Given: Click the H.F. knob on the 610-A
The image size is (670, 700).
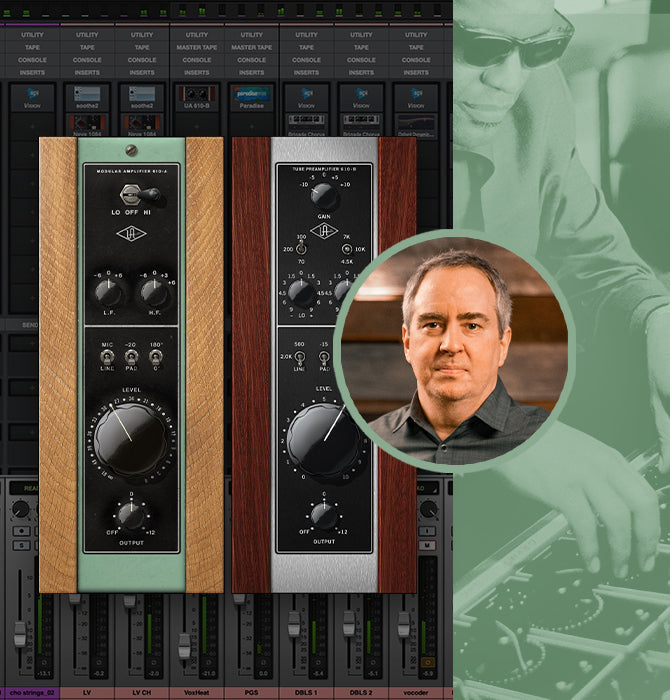Looking at the screenshot, I should pyautogui.click(x=154, y=292).
